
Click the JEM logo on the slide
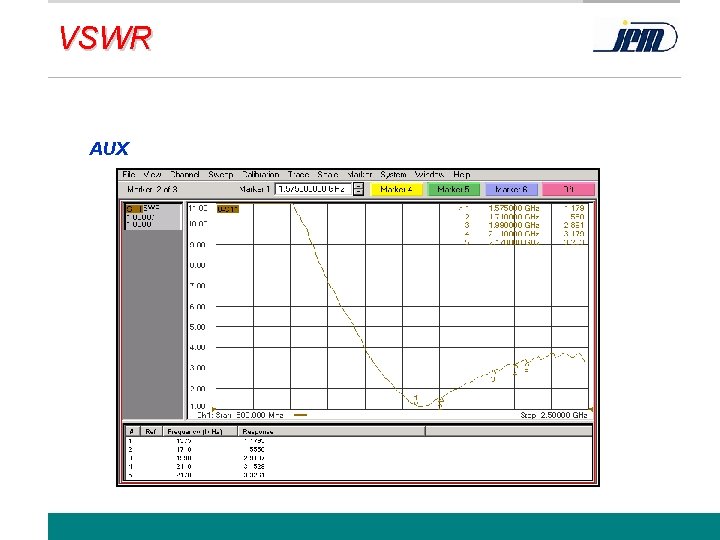(636, 37)
